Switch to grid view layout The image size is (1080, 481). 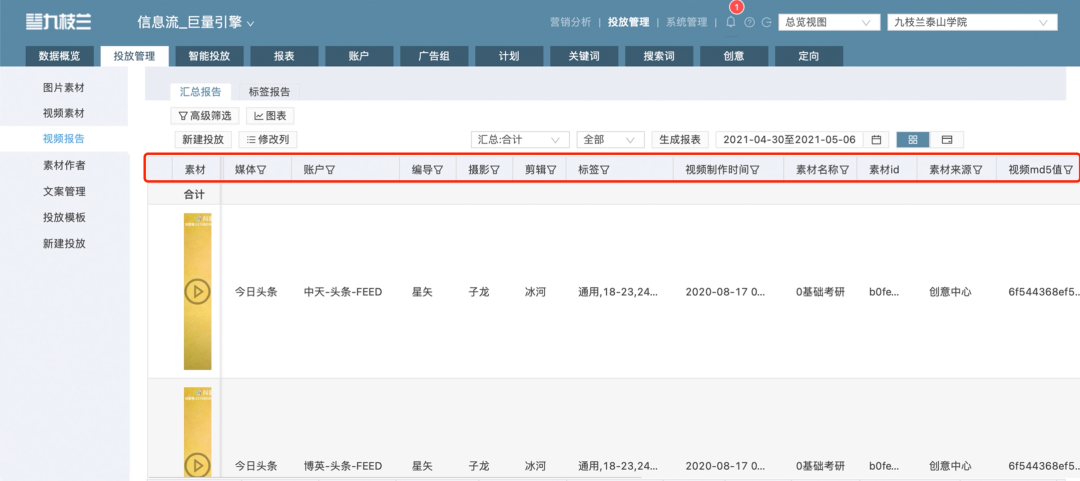(x=912, y=140)
